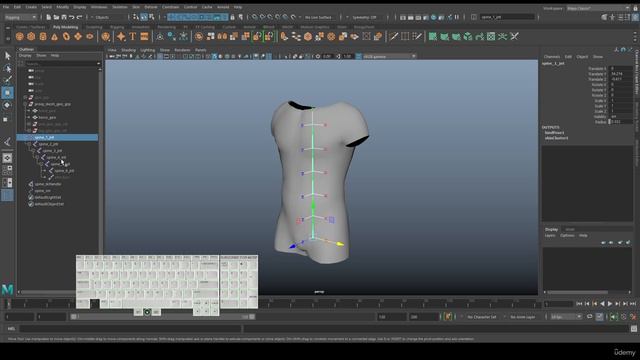
Task: Click the time range slider bar
Action: pyautogui.click(x=162, y=317)
